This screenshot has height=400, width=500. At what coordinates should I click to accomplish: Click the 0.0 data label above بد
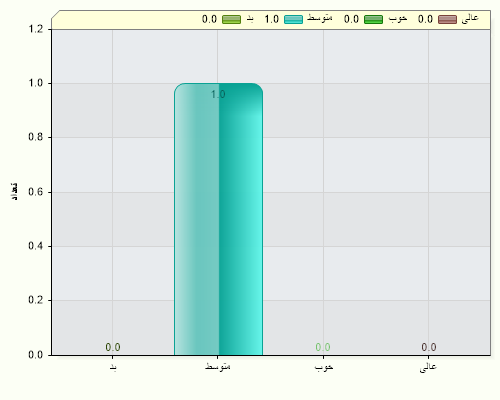tap(113, 347)
